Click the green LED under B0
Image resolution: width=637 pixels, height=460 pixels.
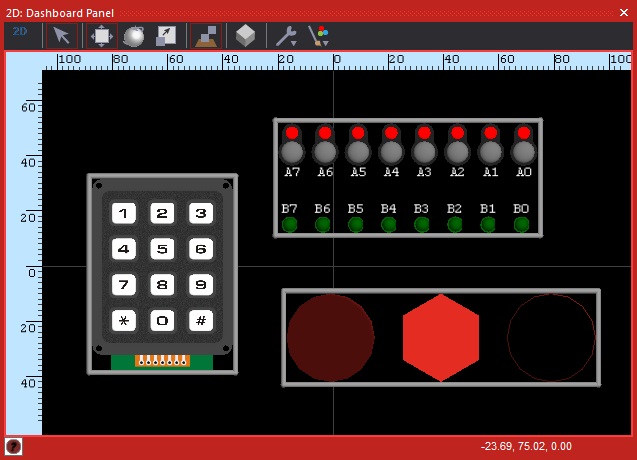521,225
